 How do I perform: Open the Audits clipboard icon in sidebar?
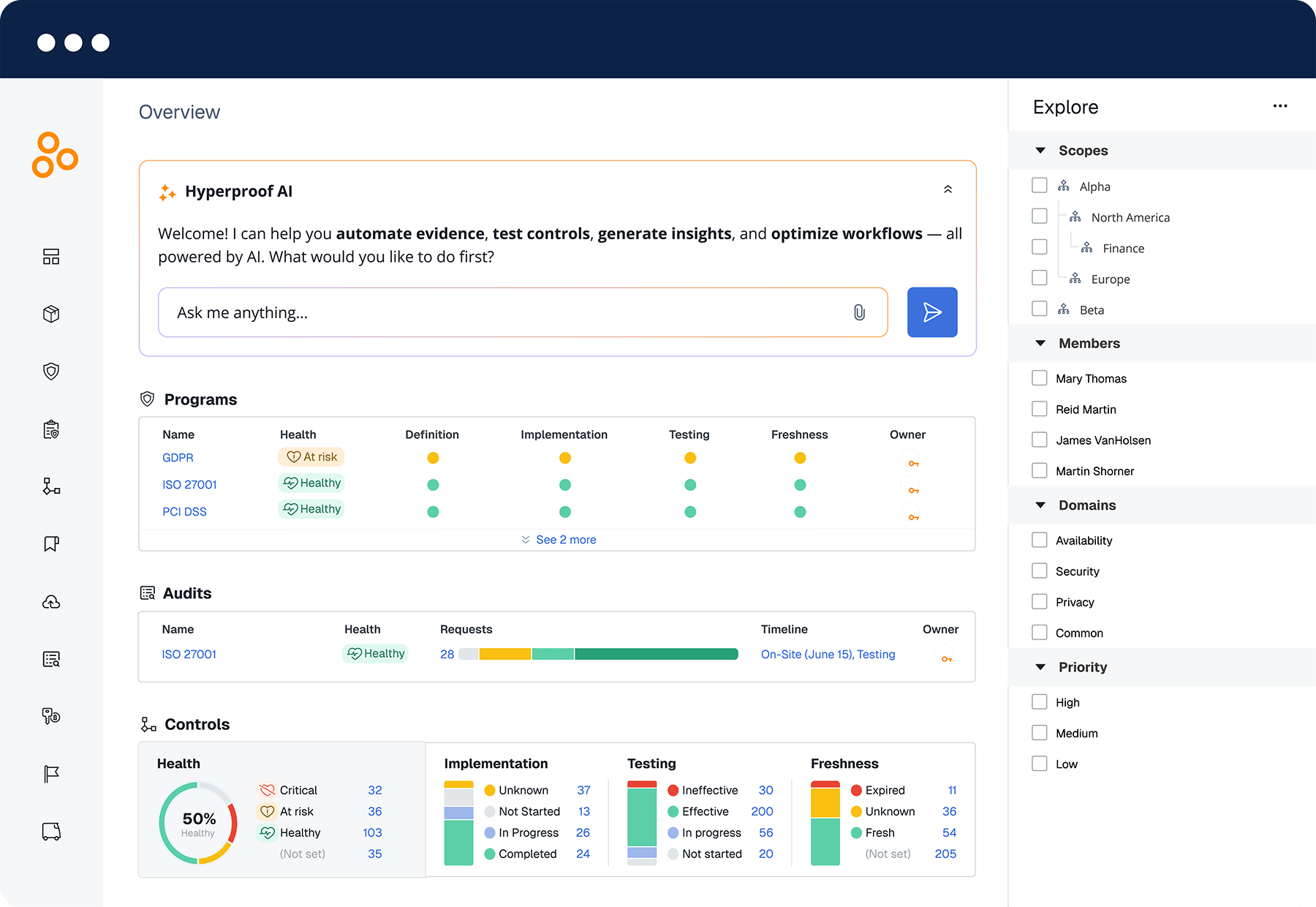click(50, 429)
